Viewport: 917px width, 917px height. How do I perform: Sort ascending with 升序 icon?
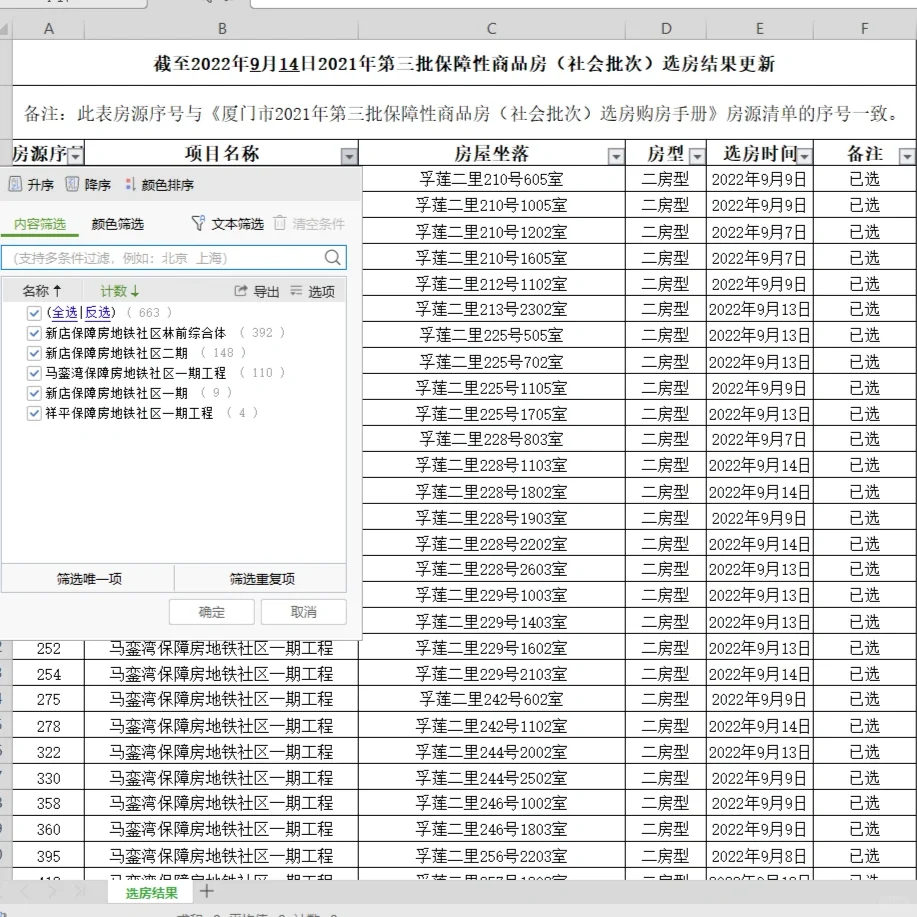(x=16, y=185)
